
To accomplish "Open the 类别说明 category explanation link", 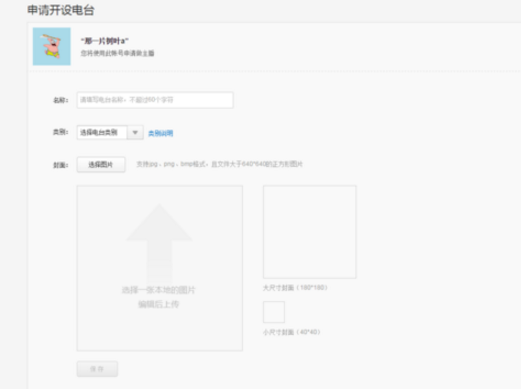I will (160, 133).
